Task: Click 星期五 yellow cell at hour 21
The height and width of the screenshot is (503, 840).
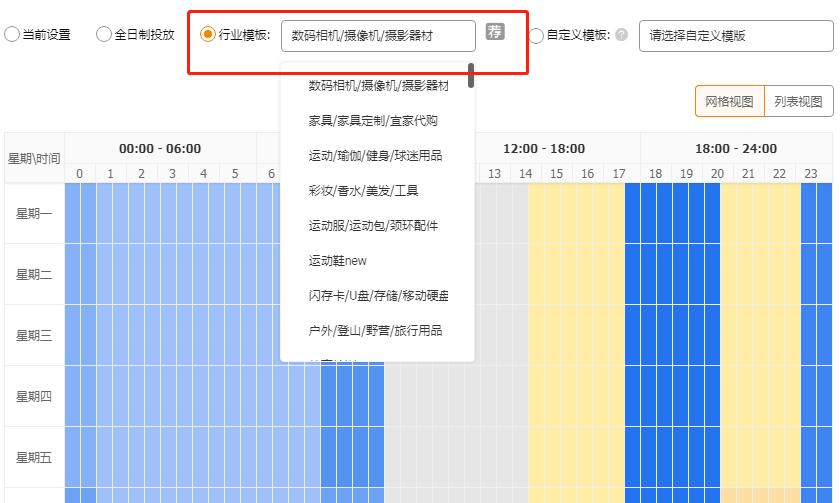Action: click(745, 457)
